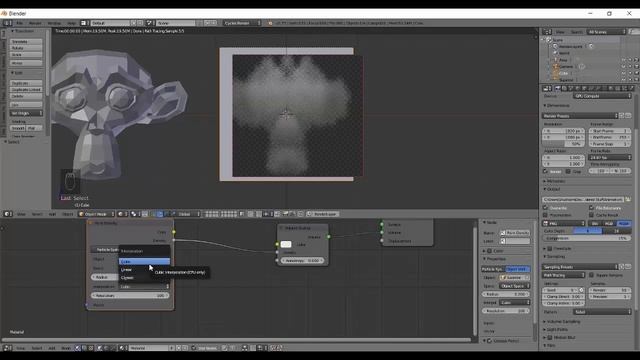Expand the Light Paths panel
Screen dimensions: 640x360
pyautogui.click(x=556, y=329)
